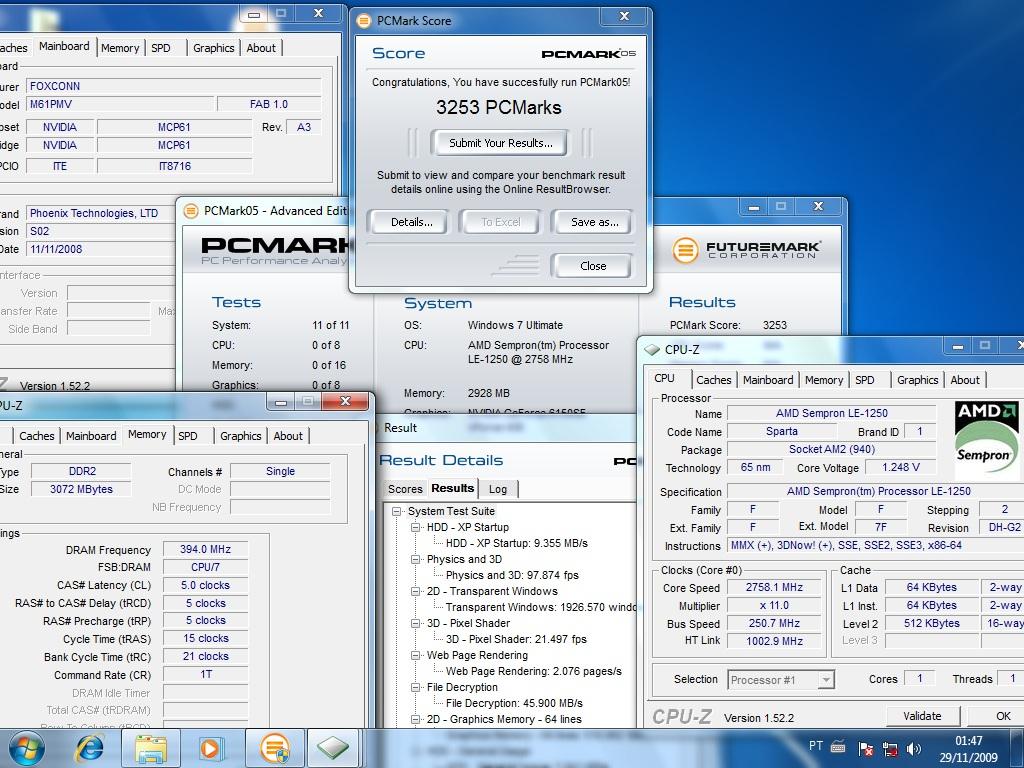Viewport: 1024px width, 768px height.
Task: Click the Core Speed 2758.1 MHz field
Action: pos(775,587)
